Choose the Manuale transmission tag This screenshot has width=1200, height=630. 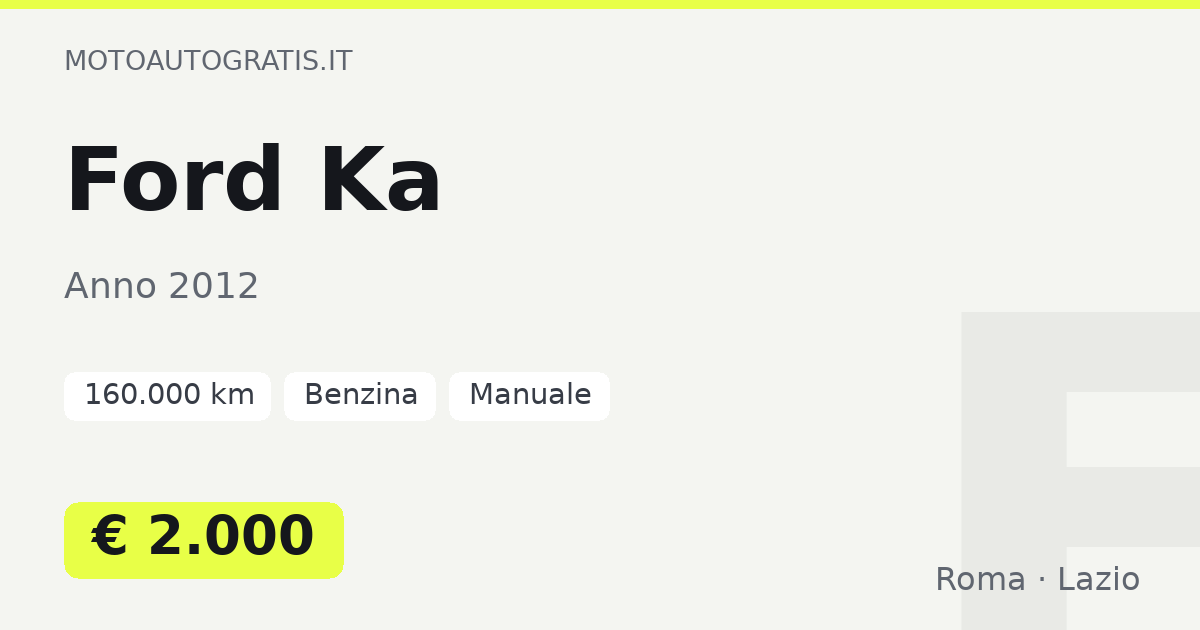point(529,396)
